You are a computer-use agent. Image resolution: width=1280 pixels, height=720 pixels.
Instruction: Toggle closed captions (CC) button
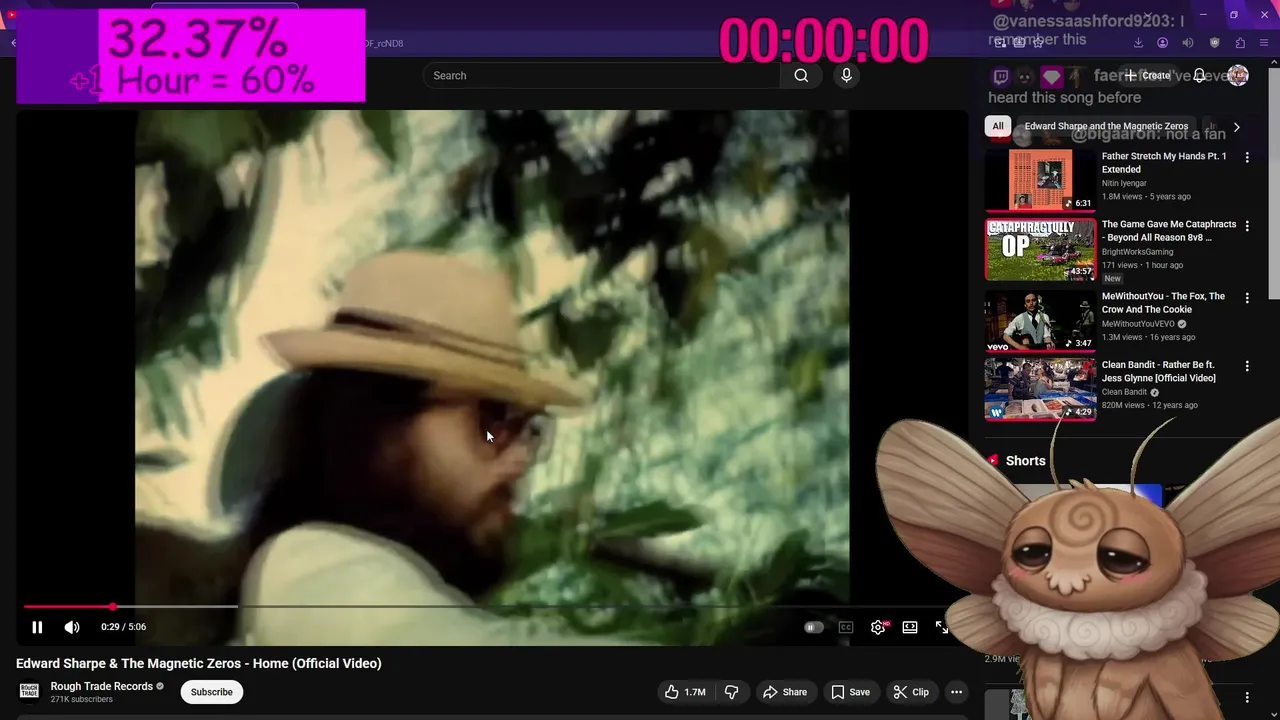pos(846,627)
